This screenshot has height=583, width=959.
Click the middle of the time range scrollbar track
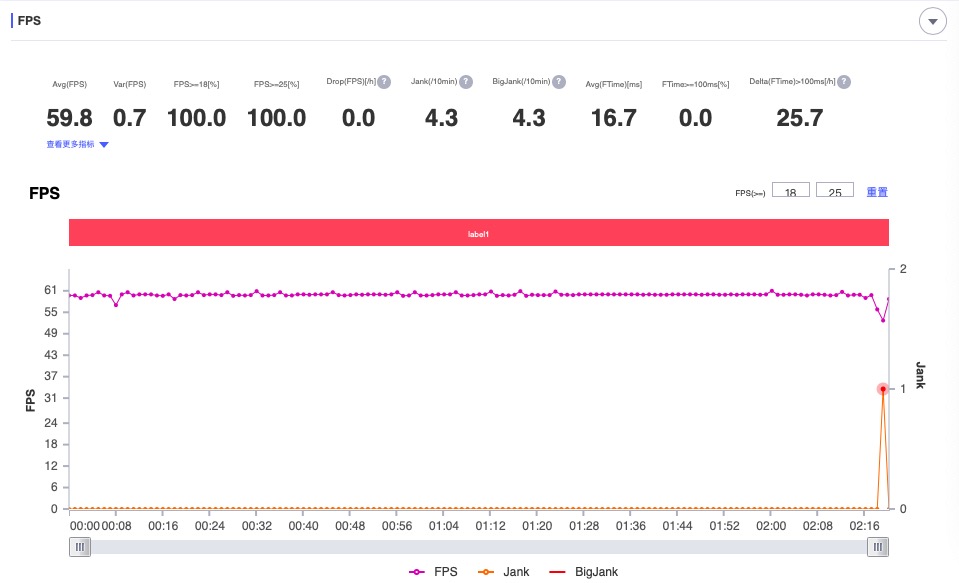pyautogui.click(x=478, y=546)
